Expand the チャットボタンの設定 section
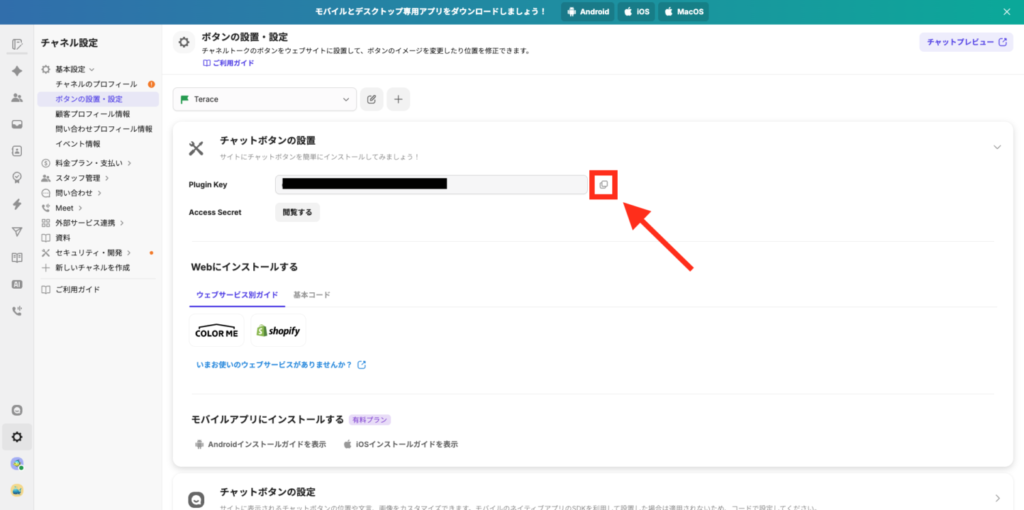 pyautogui.click(x=996, y=498)
